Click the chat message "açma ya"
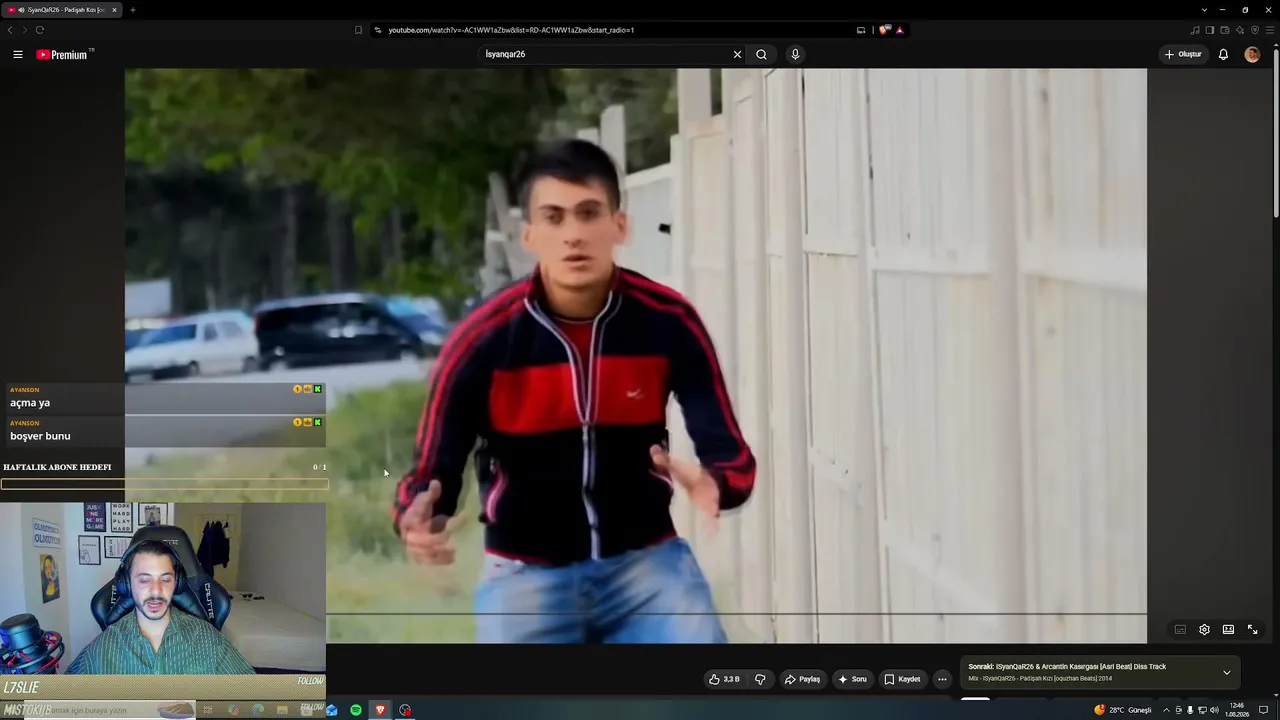Viewport: 1280px width, 720px height. pyautogui.click(x=30, y=403)
